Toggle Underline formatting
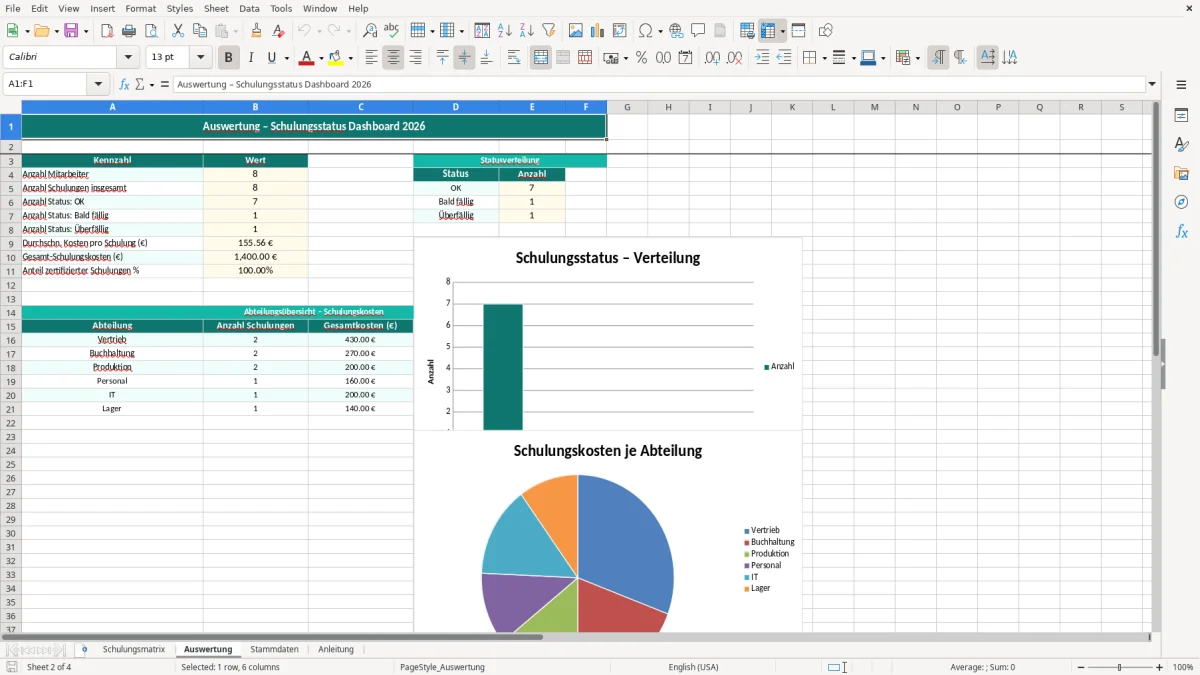Image resolution: width=1200 pixels, height=675 pixels. [x=272, y=58]
